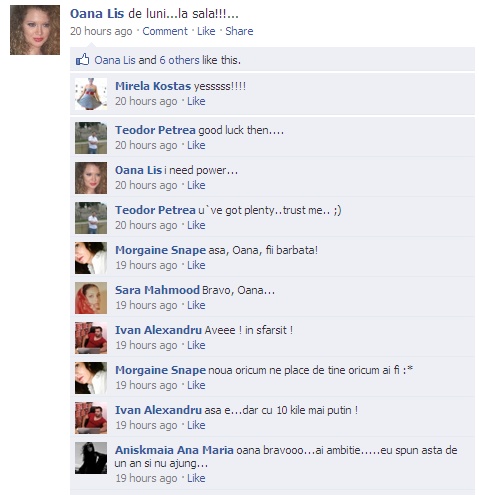Like Sara Mahmood's Bravo comment

click(196, 305)
